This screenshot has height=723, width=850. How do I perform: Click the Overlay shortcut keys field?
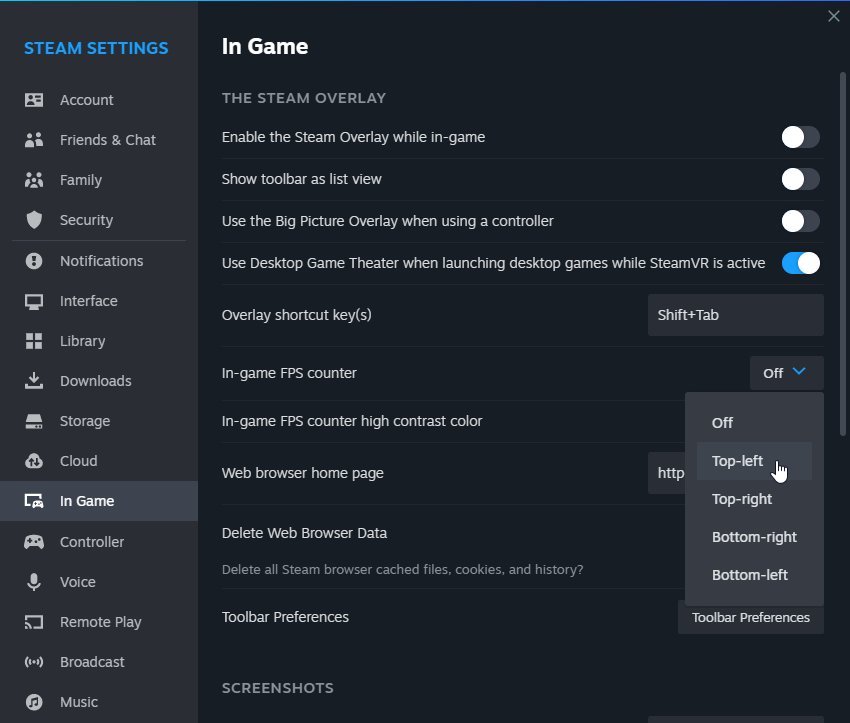click(736, 315)
